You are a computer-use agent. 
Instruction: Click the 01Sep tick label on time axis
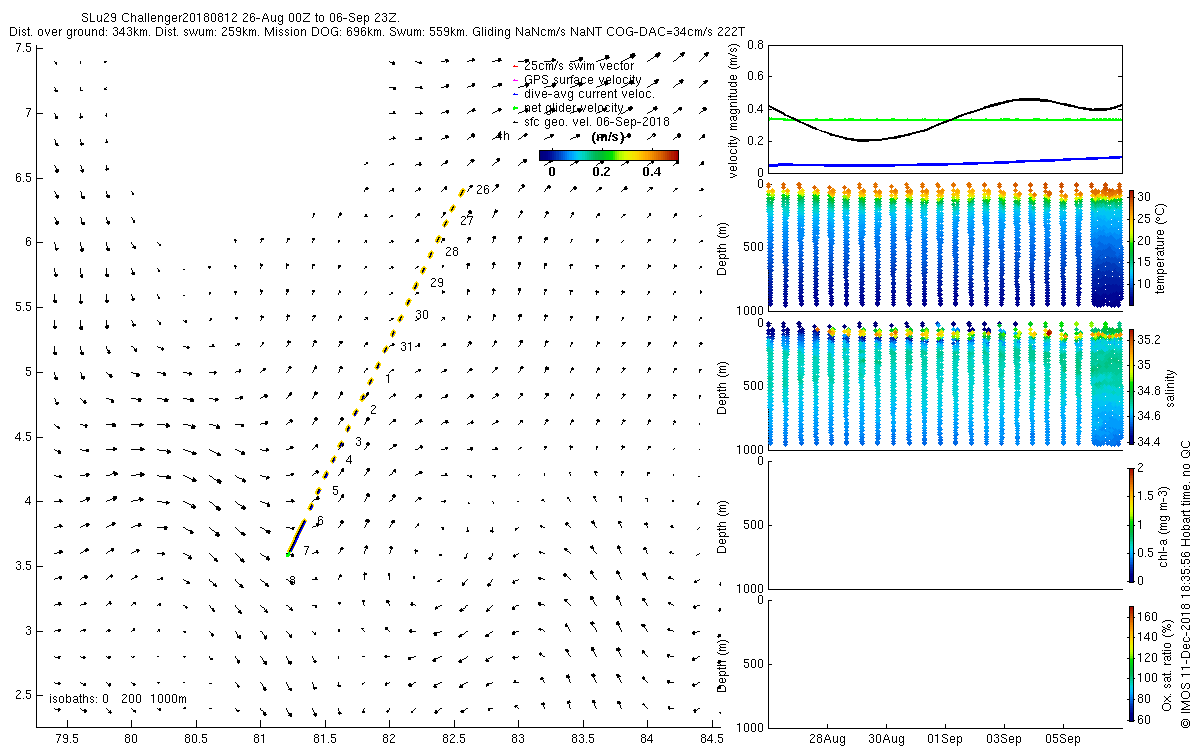945,739
